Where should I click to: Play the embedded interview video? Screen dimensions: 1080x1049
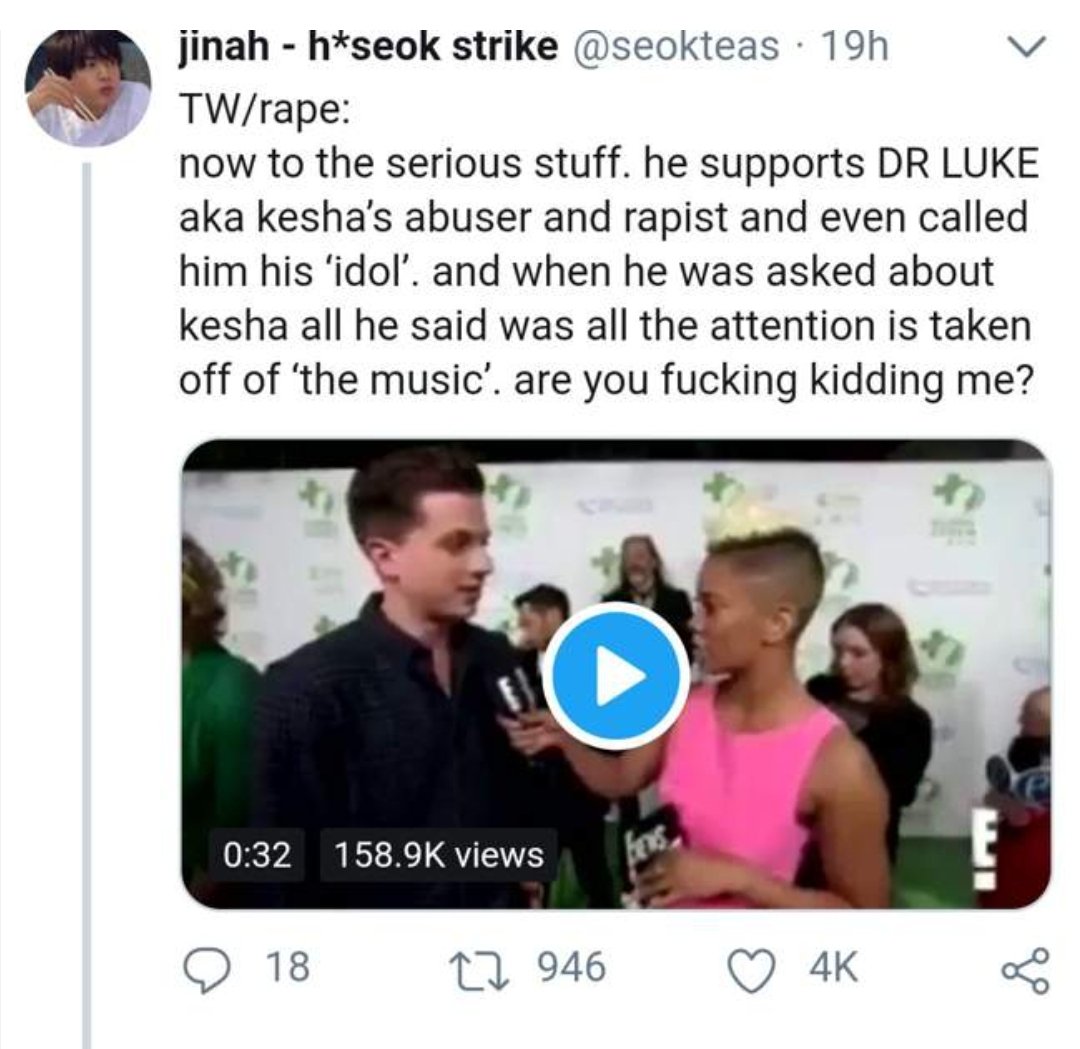point(617,676)
